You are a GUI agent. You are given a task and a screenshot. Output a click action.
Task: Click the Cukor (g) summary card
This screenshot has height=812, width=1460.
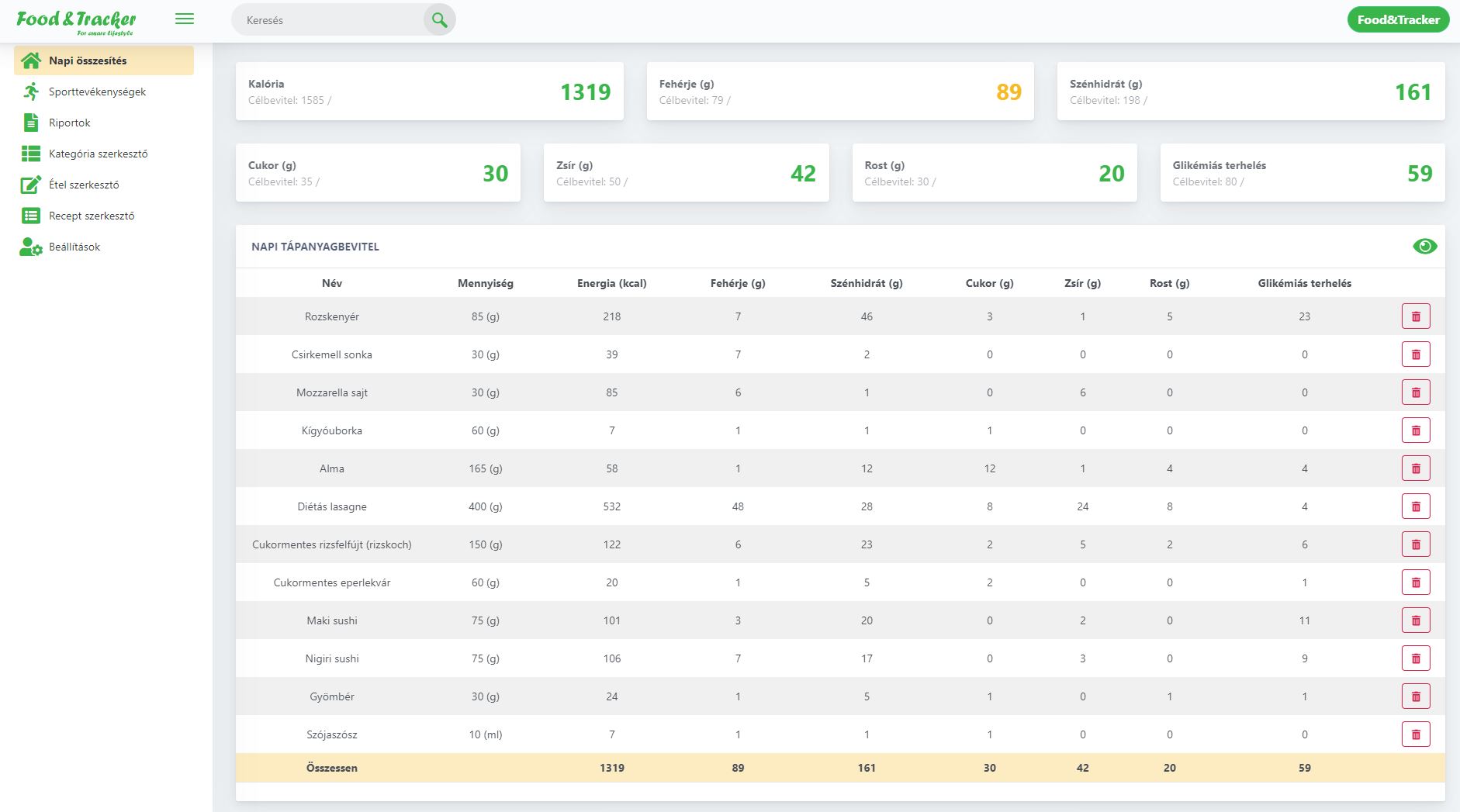click(378, 173)
